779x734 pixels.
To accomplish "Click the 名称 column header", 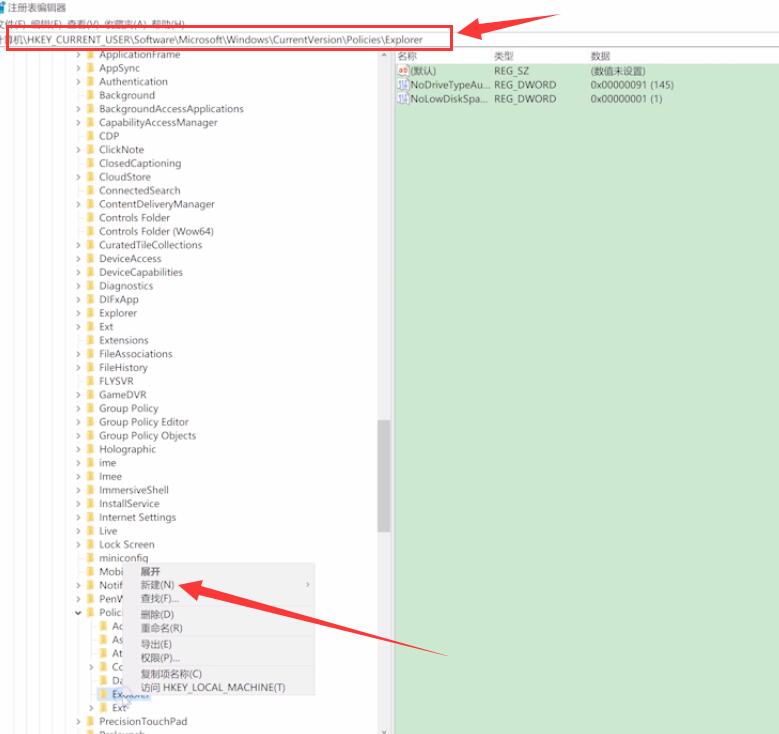I will [407, 57].
